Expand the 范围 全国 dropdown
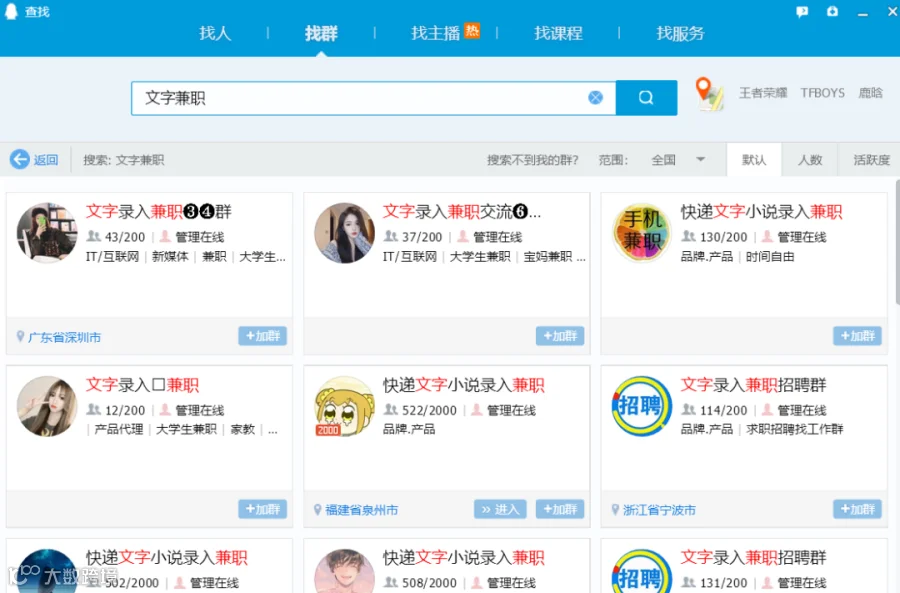The image size is (900, 593). pyautogui.click(x=700, y=160)
